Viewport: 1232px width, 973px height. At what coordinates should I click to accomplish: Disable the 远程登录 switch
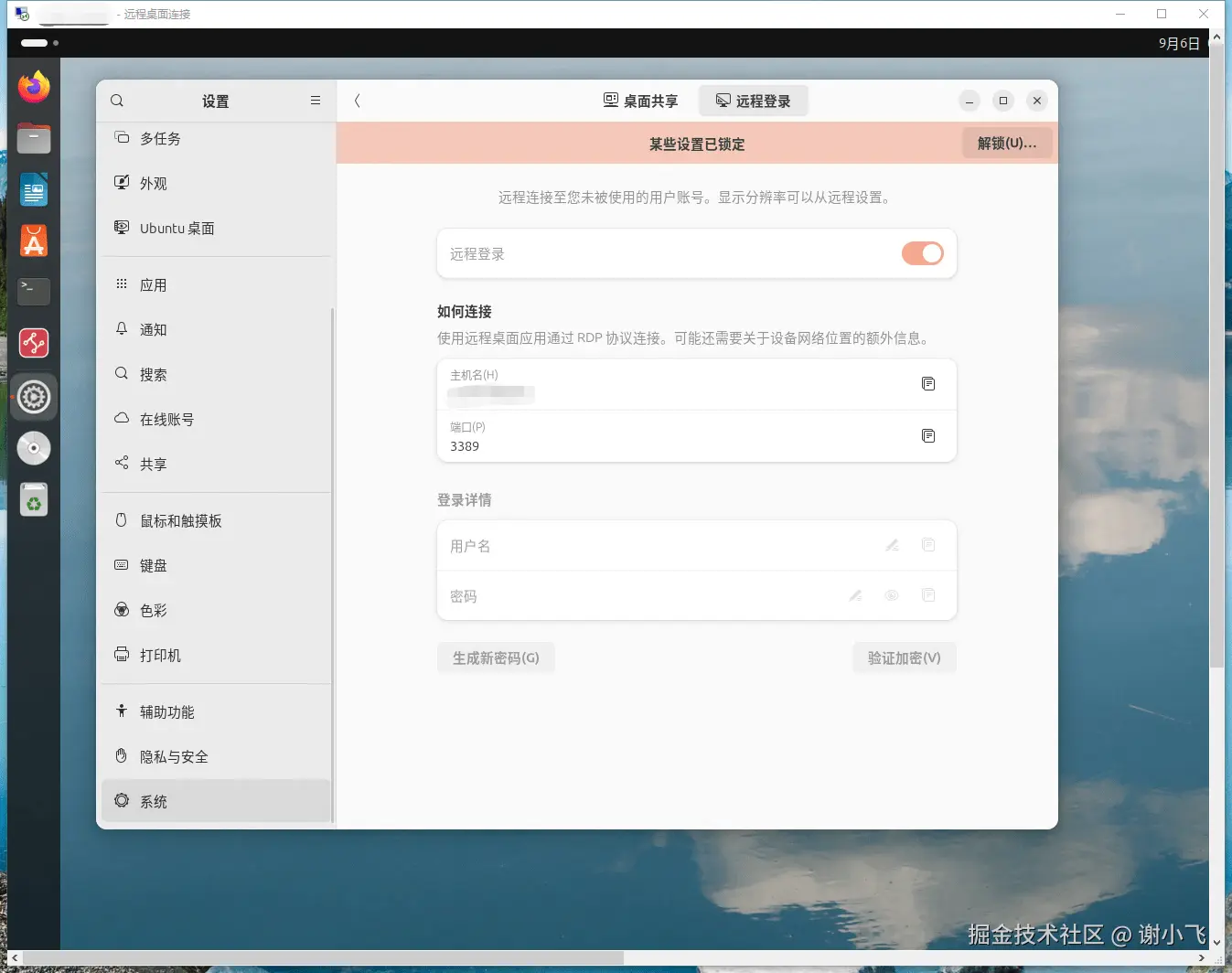922,253
